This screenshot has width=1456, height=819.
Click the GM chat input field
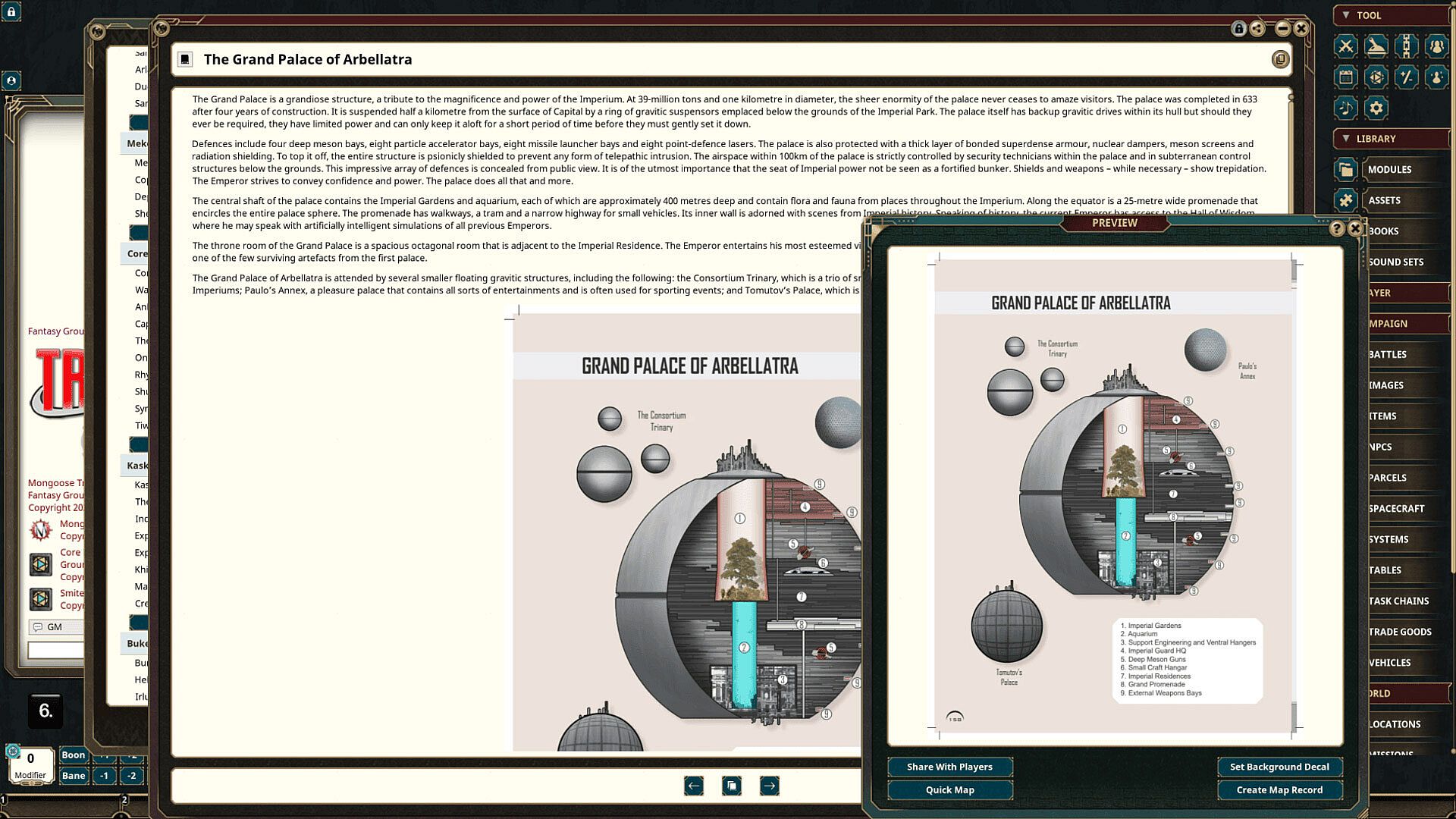(x=57, y=650)
